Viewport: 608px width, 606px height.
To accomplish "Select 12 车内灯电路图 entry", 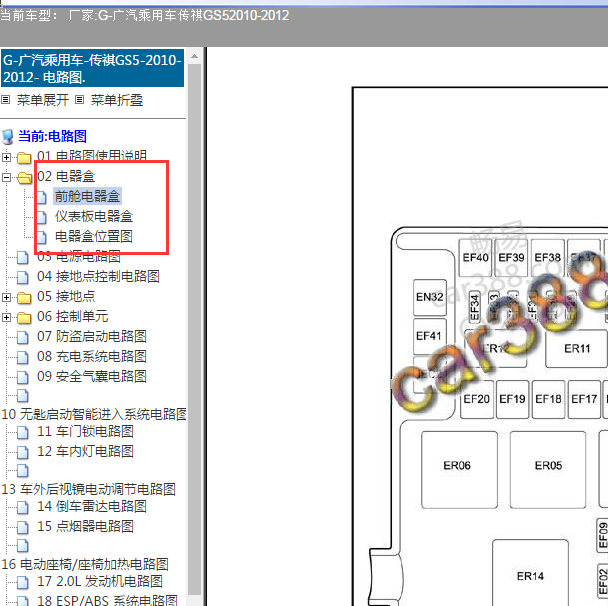I will [85, 451].
